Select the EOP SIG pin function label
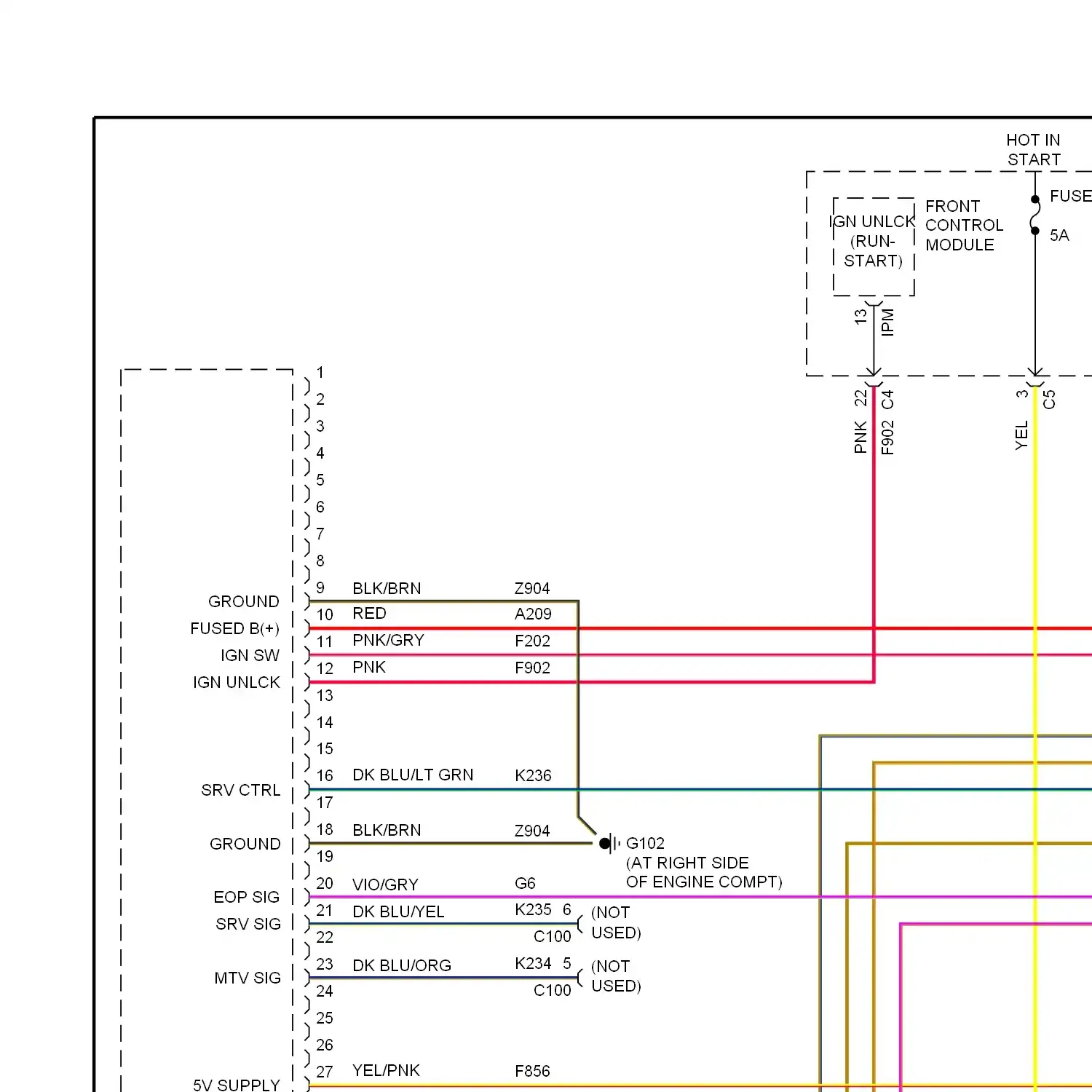 tap(246, 897)
